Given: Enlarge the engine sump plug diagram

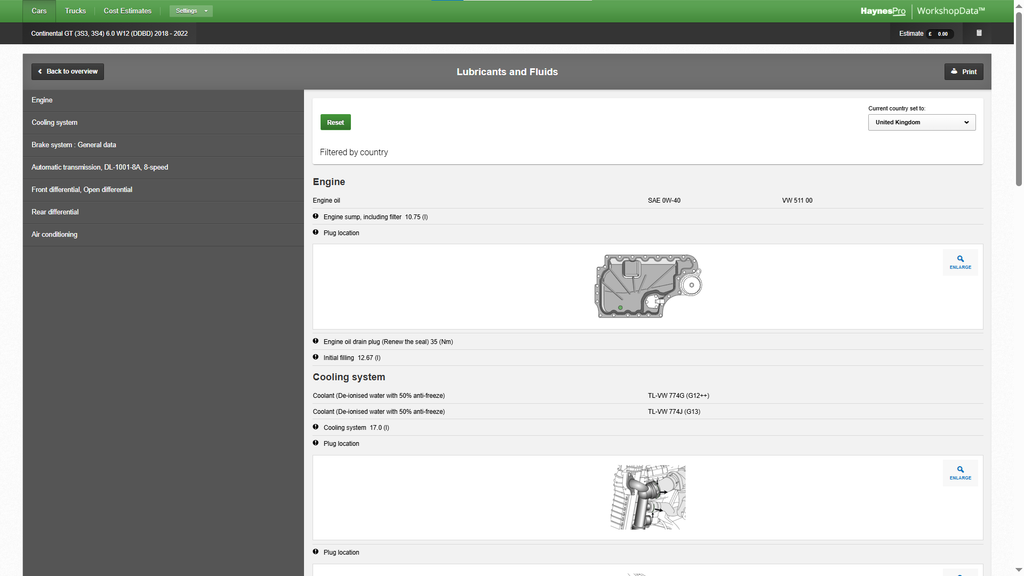Looking at the screenshot, I should coord(960,262).
